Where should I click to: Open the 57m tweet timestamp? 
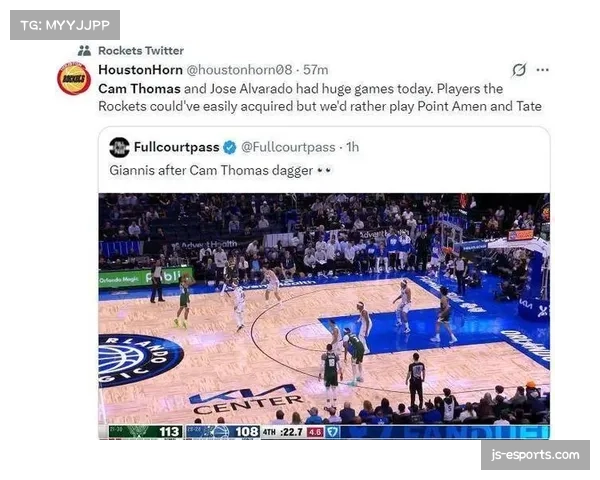pos(316,70)
